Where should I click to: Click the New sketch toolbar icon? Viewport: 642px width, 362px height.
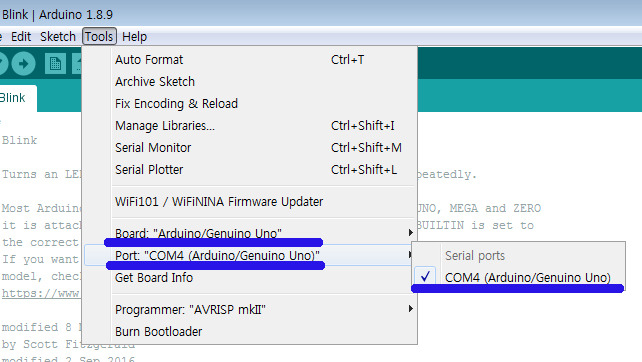click(55, 63)
